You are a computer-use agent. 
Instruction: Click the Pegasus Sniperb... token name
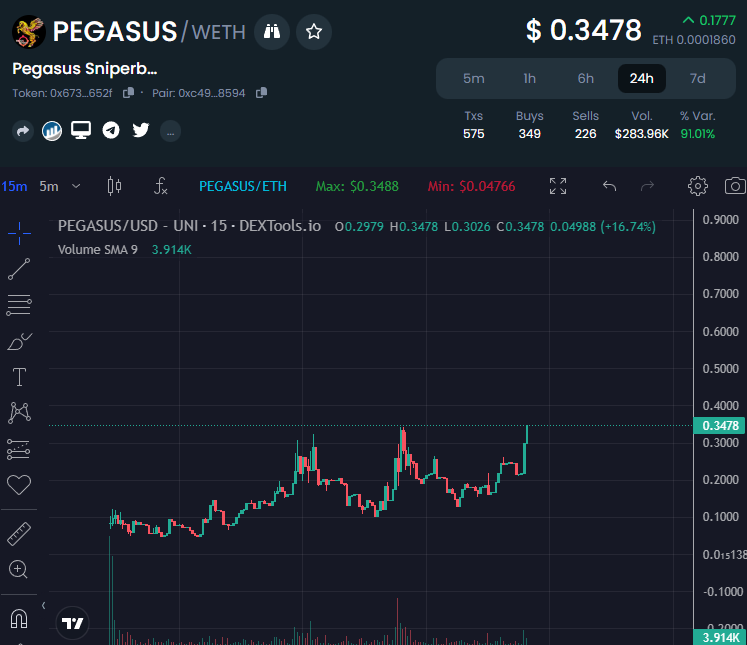tap(85, 69)
